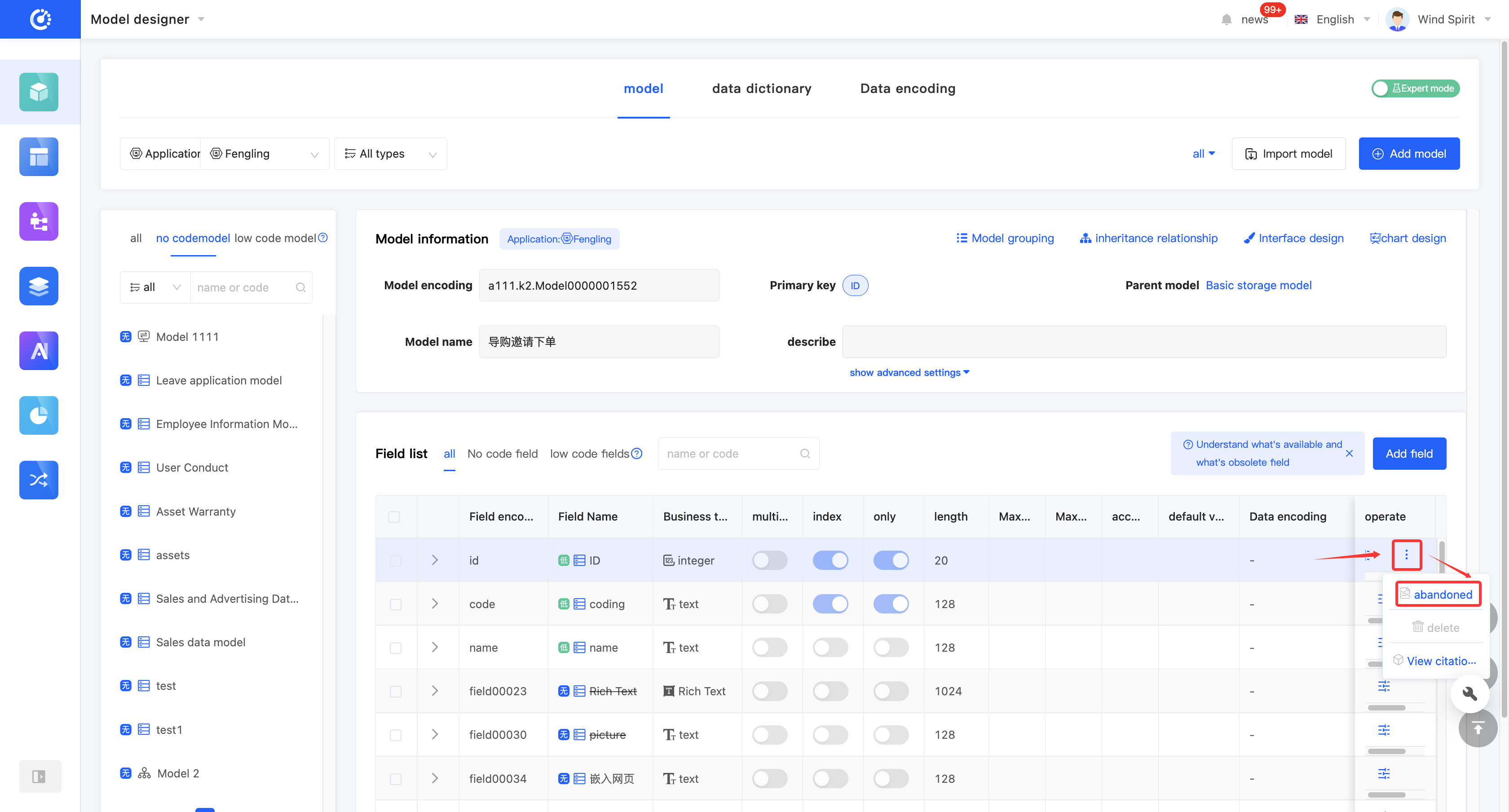Screen dimensions: 1509x812
Task: Check the checkbox for name field row
Action: [395, 648]
